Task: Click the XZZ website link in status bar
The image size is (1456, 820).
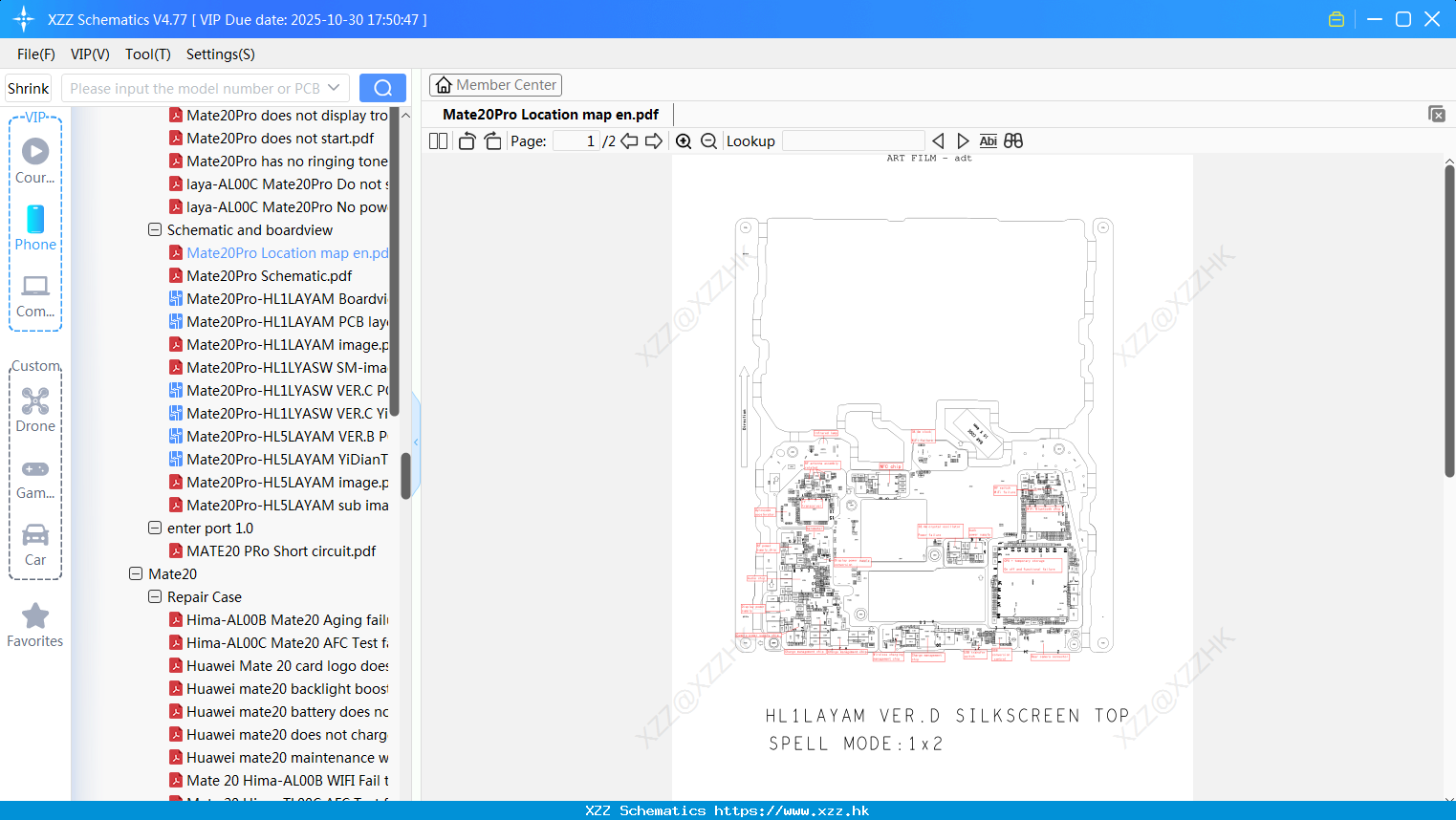Action: point(792,810)
